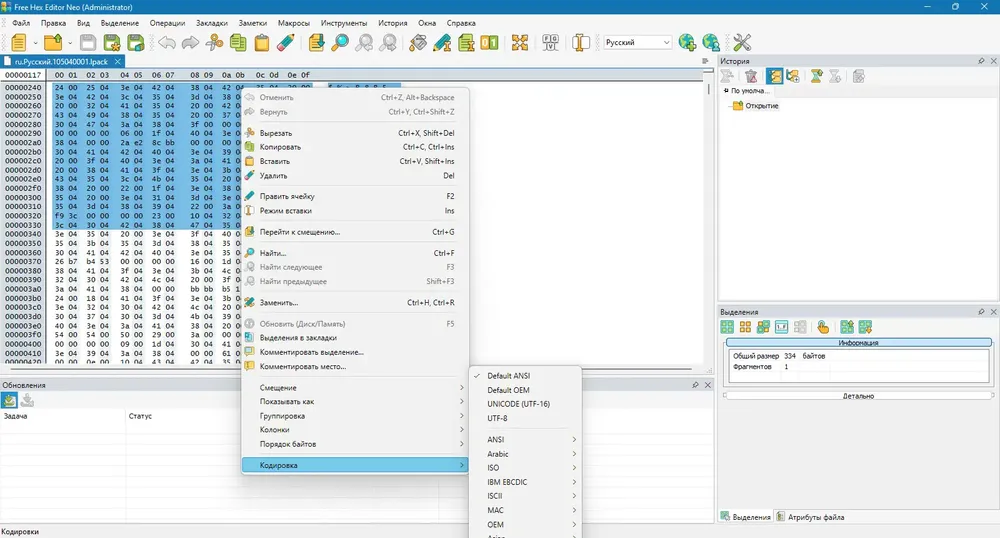
Task: Click the Save floppy disk toolbar icon
Action: click(88, 43)
